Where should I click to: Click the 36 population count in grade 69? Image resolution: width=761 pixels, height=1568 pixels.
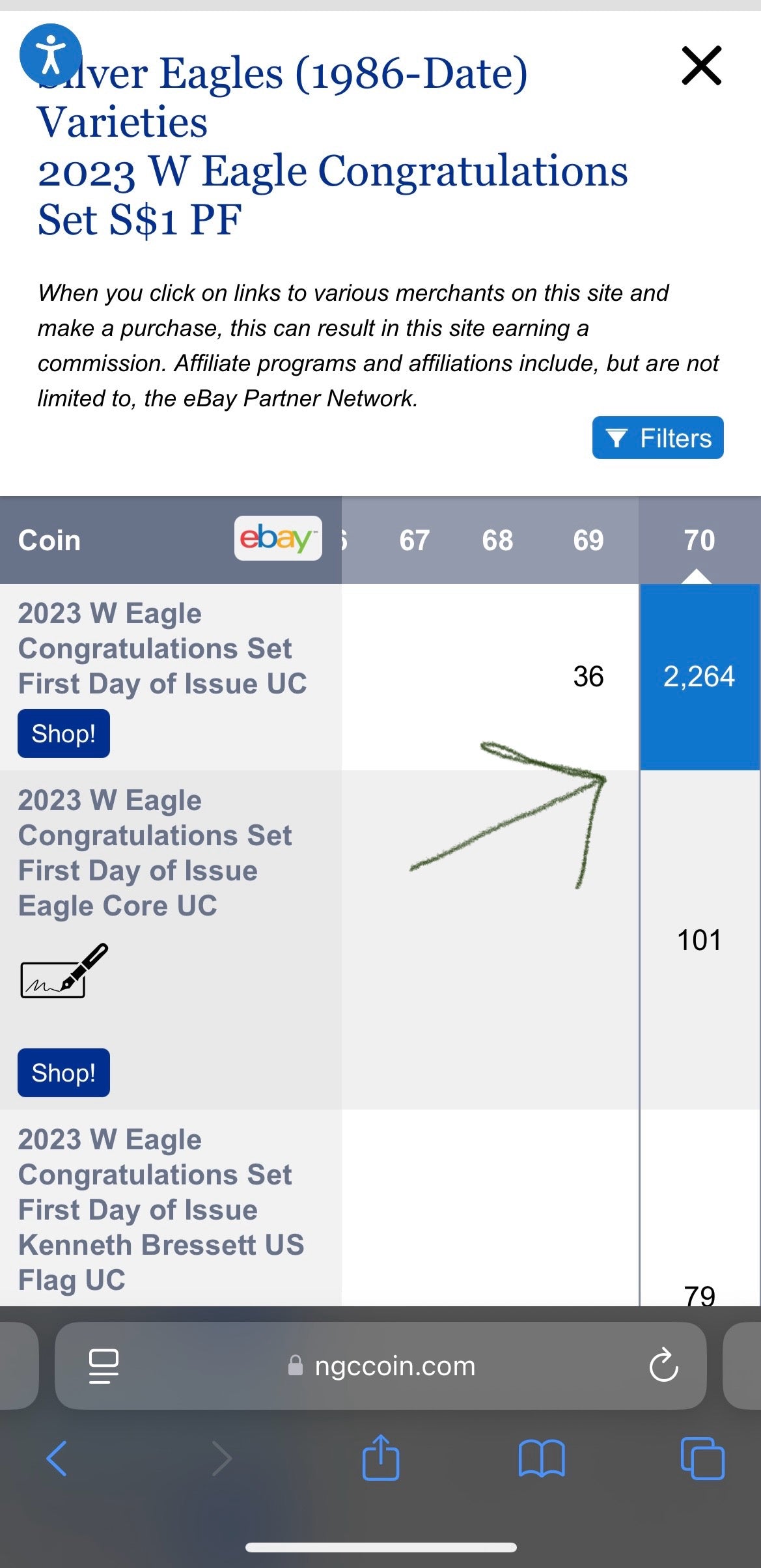(588, 677)
